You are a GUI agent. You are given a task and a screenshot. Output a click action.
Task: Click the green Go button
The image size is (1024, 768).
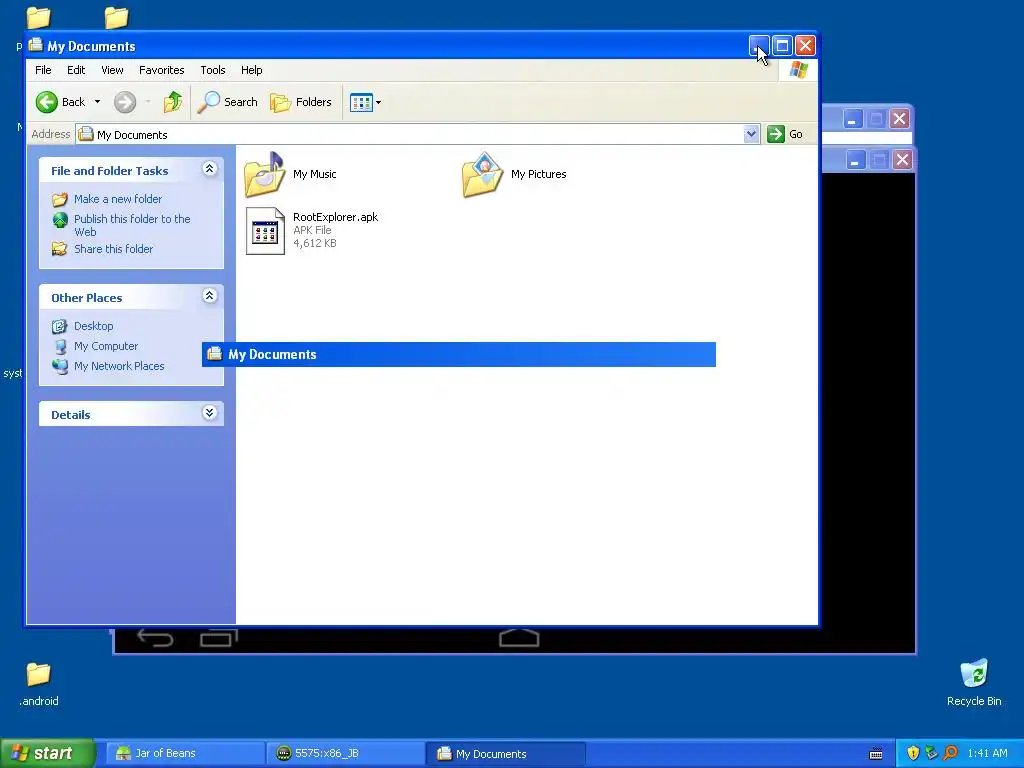785,135
